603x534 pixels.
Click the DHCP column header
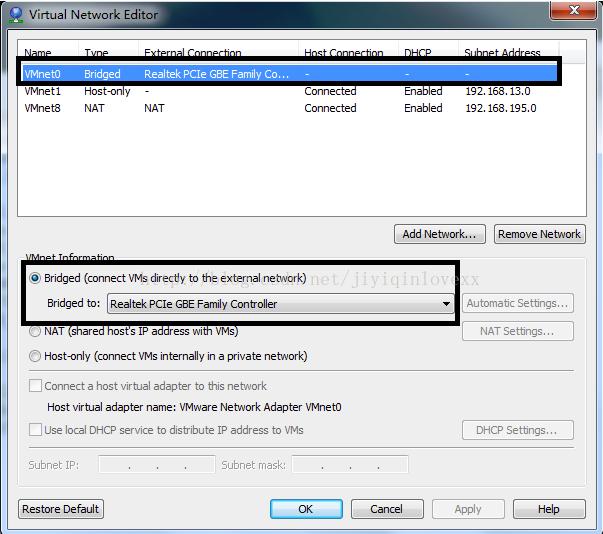pyautogui.click(x=428, y=52)
